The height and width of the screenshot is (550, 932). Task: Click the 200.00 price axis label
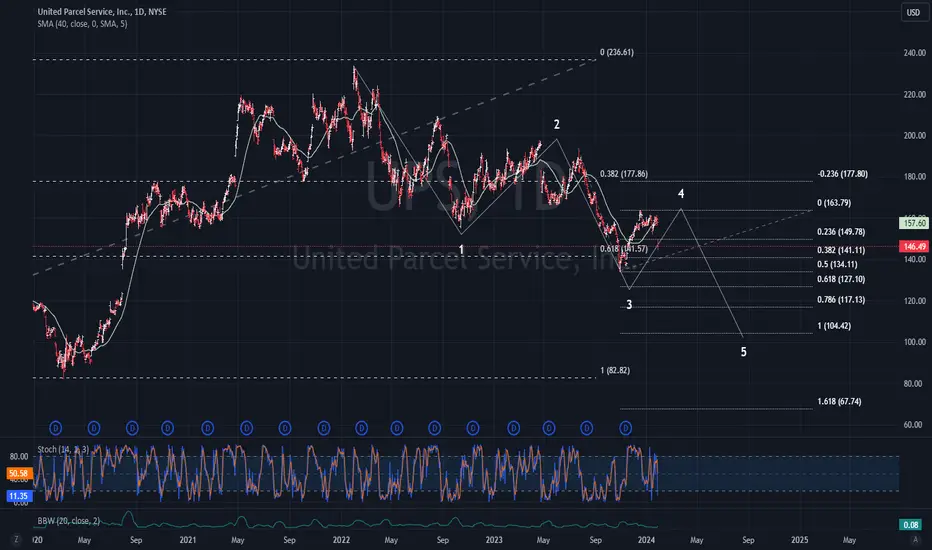914,136
